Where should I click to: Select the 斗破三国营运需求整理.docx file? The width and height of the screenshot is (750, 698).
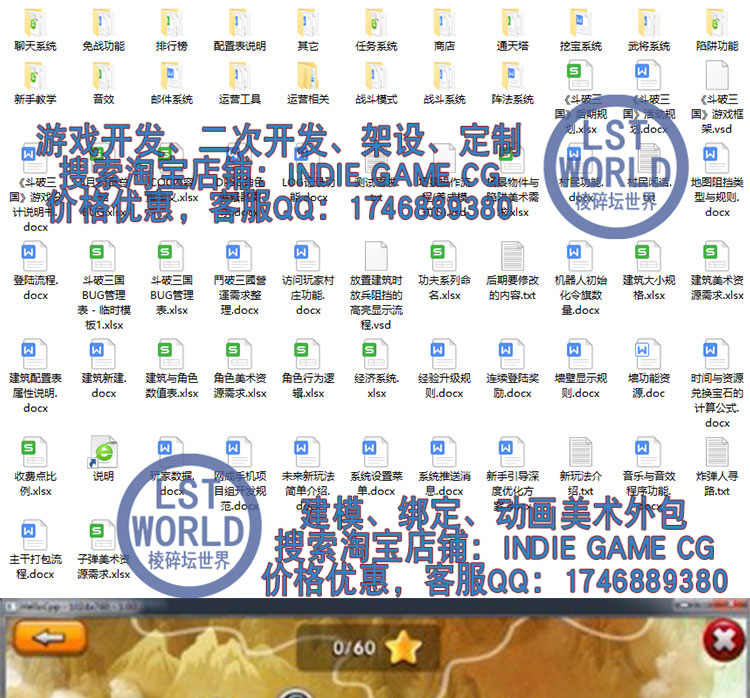click(x=240, y=279)
